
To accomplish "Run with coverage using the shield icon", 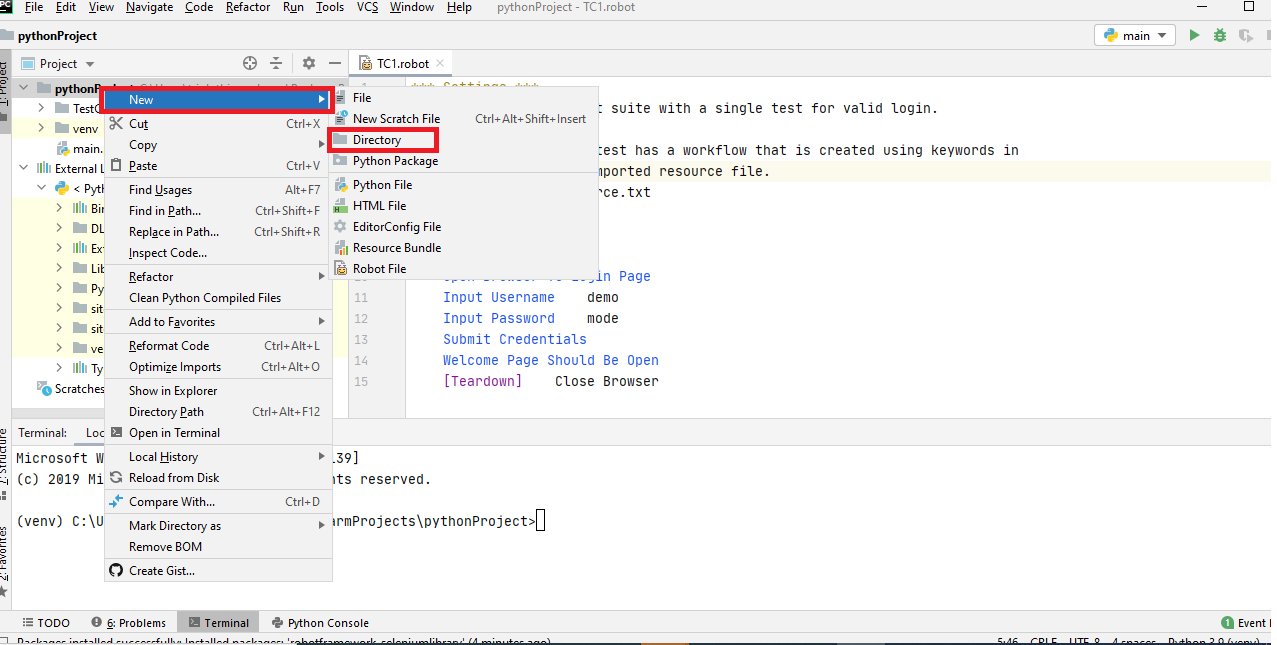I will coord(1245,35).
